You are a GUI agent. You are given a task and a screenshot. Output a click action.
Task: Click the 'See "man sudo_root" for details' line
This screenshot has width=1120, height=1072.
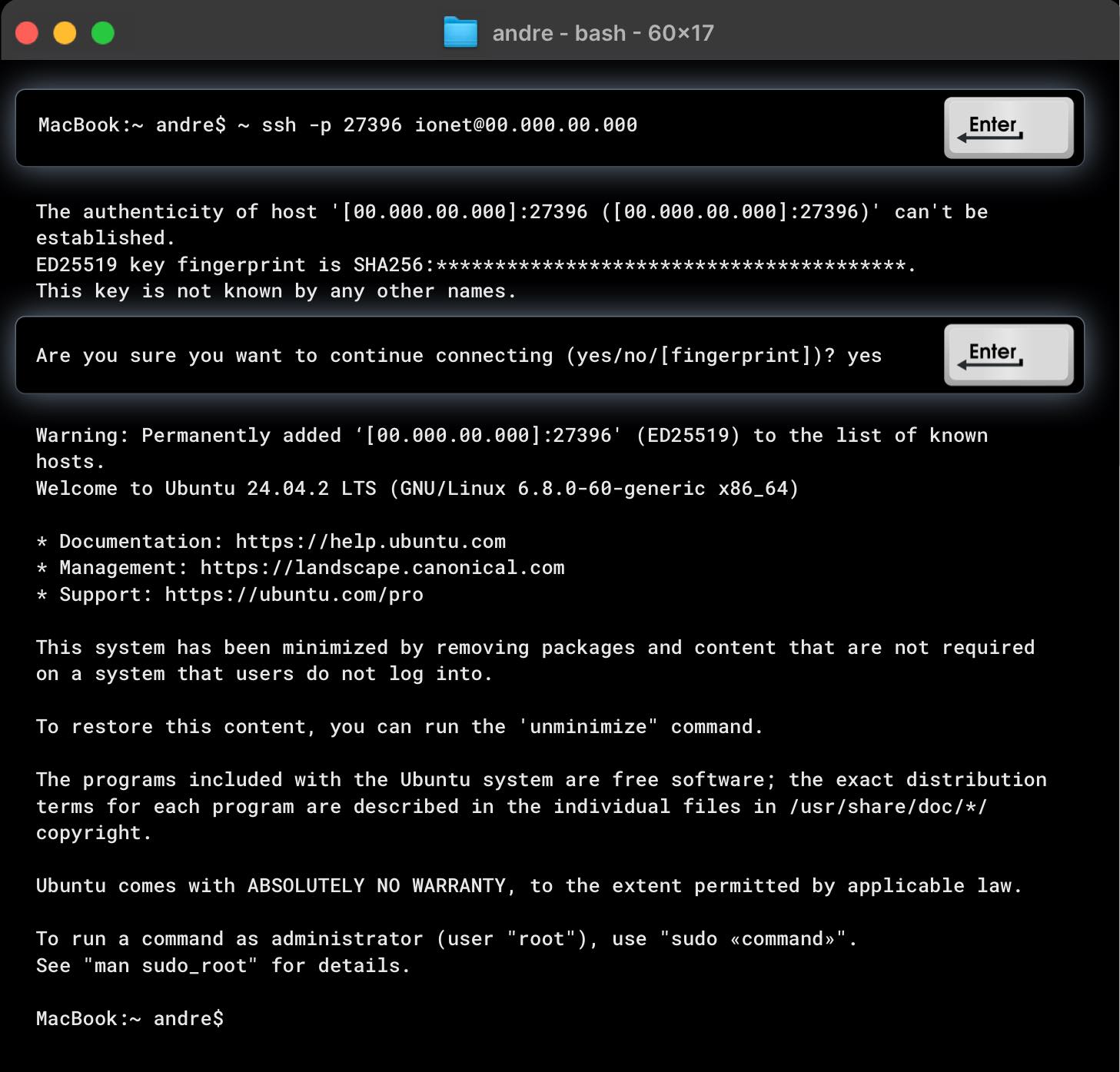pyautogui.click(x=223, y=966)
